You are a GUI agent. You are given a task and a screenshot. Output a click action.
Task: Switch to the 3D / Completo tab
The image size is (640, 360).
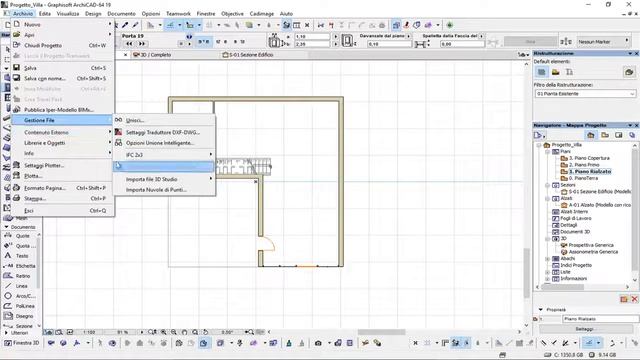tap(152, 55)
